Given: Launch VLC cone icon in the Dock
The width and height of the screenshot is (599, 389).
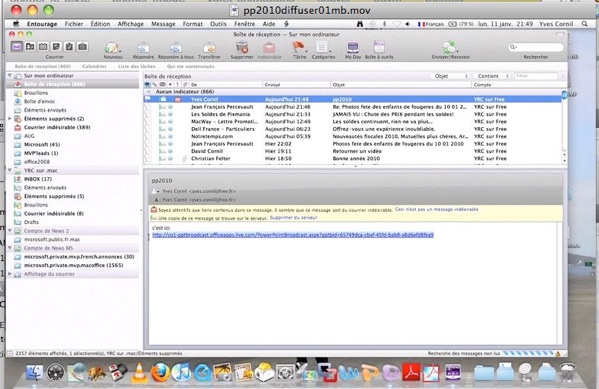Looking at the screenshot, I should tap(139, 373).
